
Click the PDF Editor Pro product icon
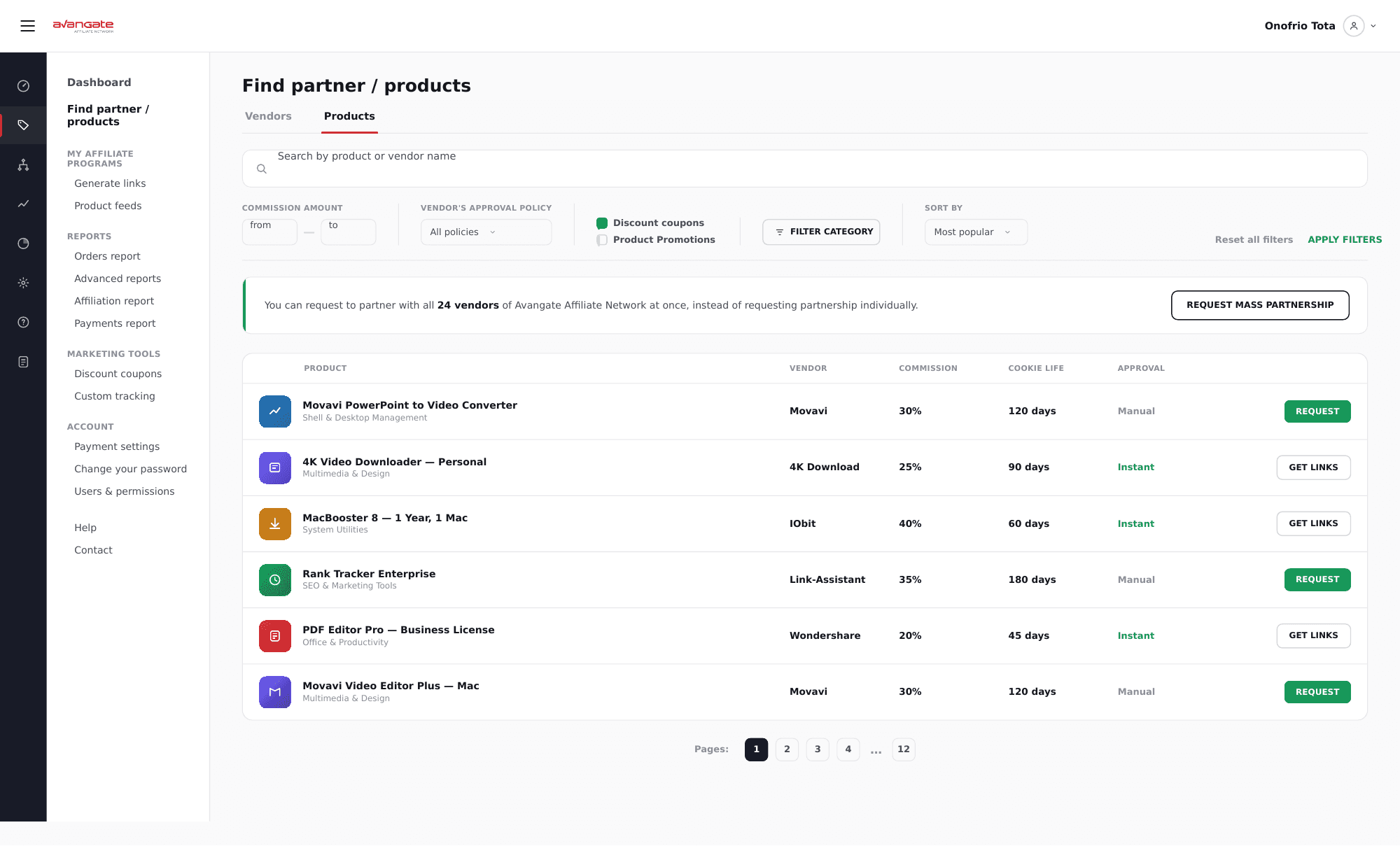(x=275, y=635)
